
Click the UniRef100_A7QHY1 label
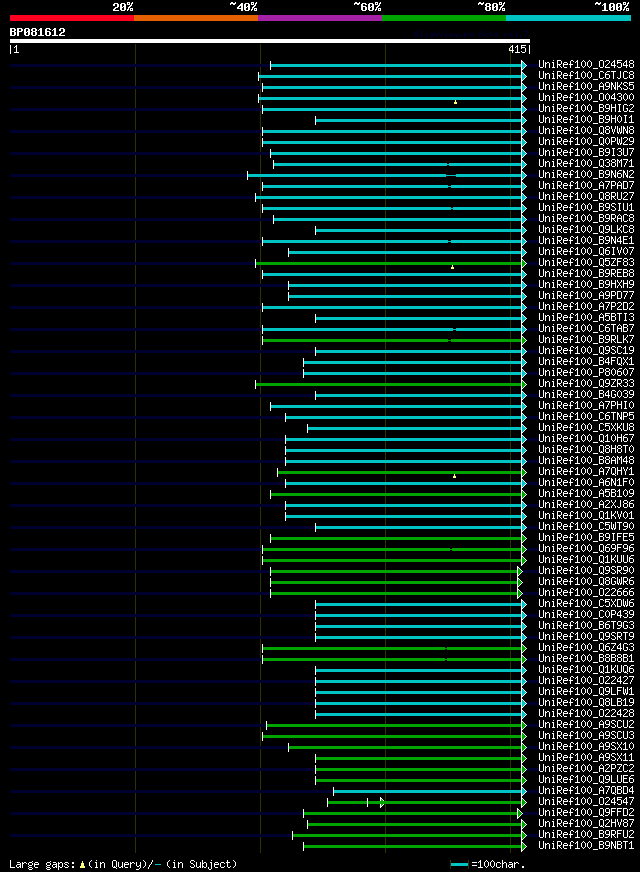click(586, 472)
